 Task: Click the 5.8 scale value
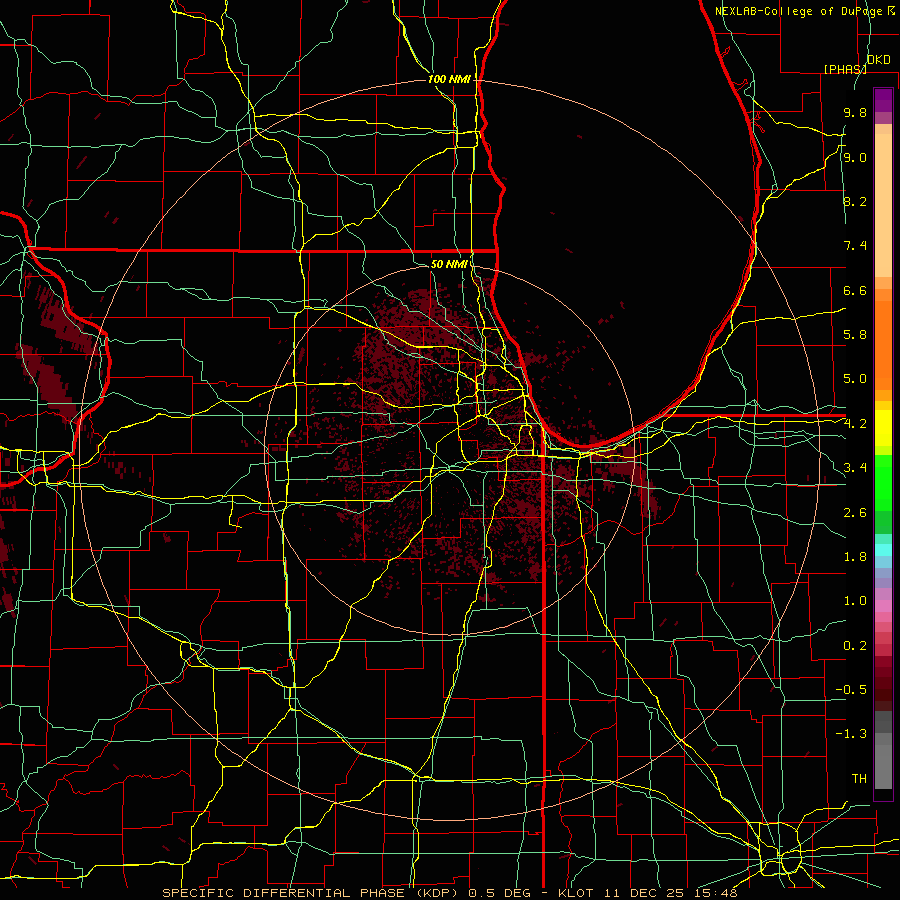pyautogui.click(x=855, y=335)
